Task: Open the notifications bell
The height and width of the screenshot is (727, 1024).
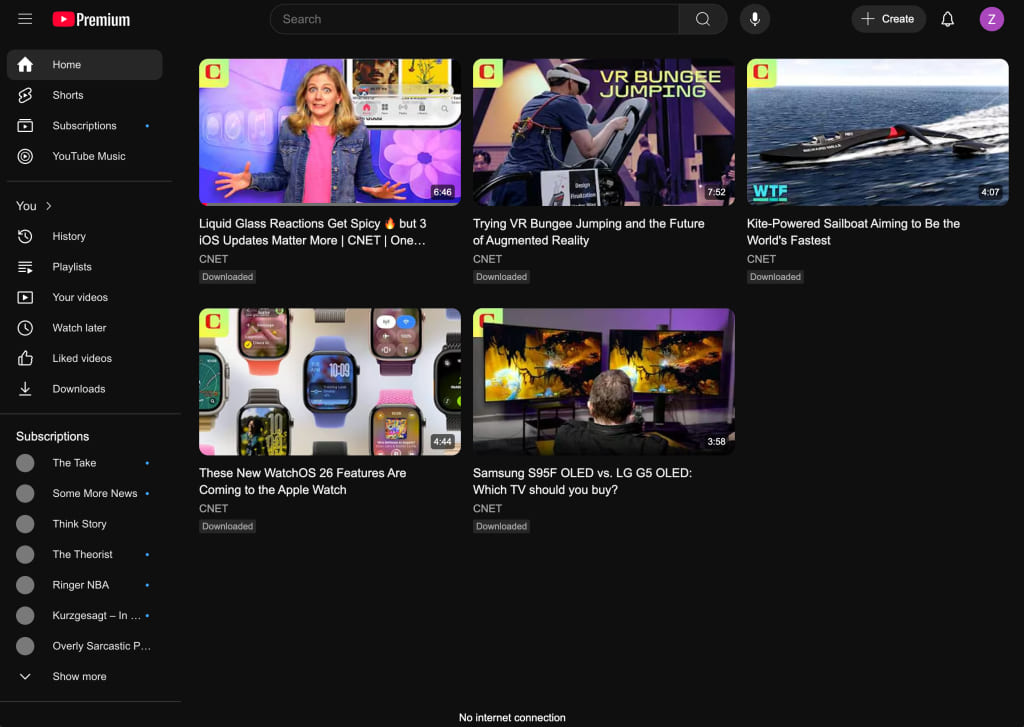Action: click(x=947, y=19)
